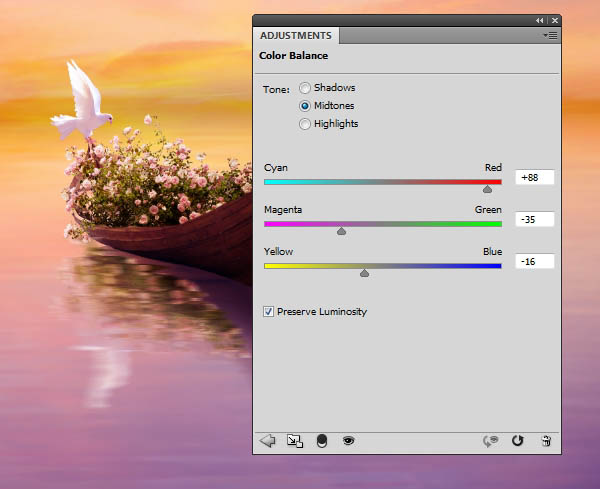Click the Cyan-Red slider handle

pos(487,189)
